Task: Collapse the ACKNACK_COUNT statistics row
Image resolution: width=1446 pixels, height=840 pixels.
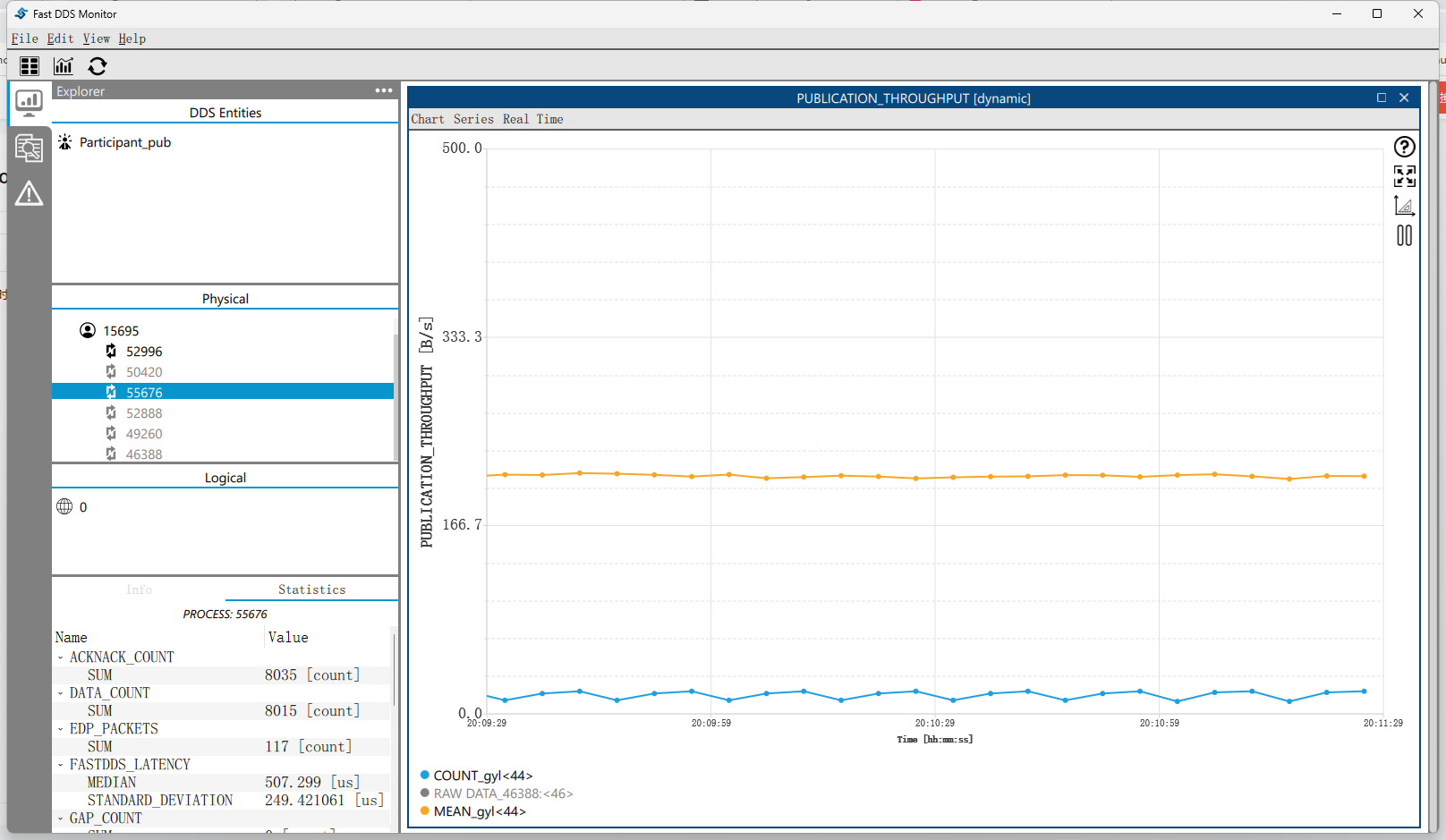Action: coord(61,658)
